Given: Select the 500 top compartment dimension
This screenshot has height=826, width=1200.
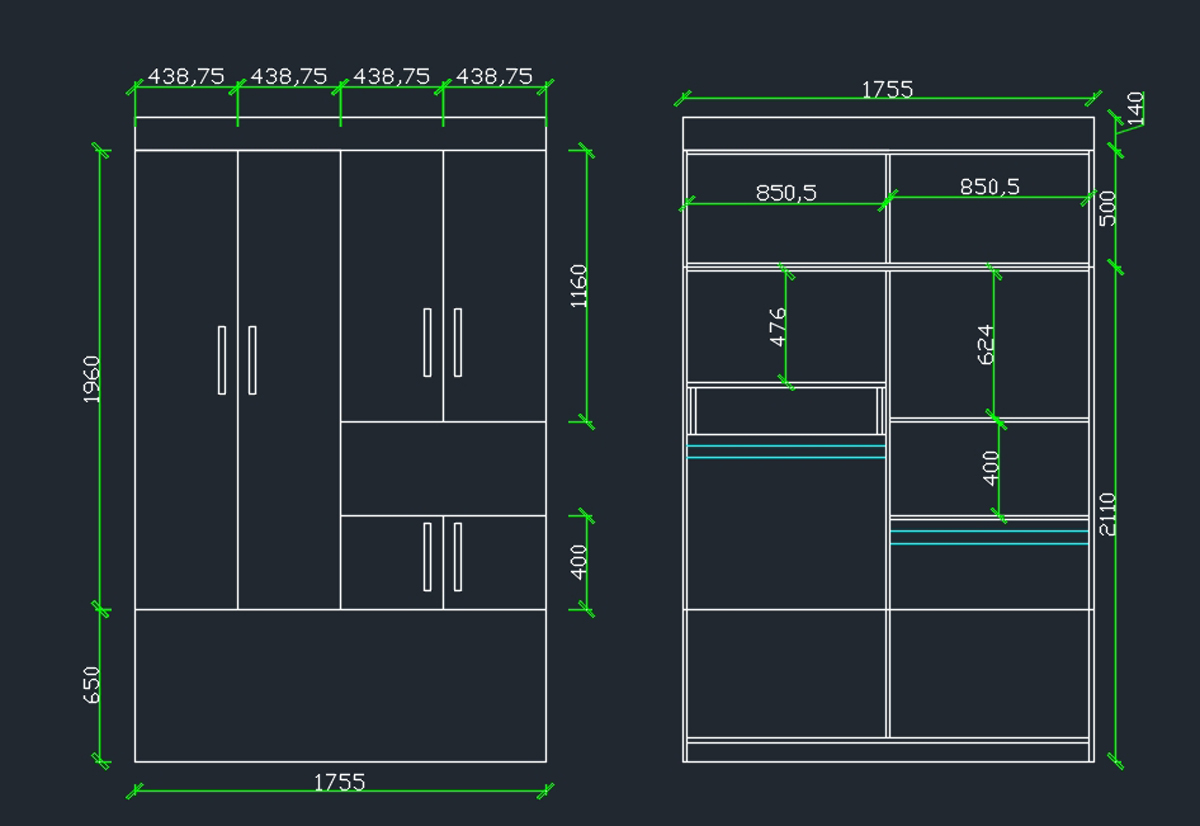Looking at the screenshot, I should tap(1107, 208).
